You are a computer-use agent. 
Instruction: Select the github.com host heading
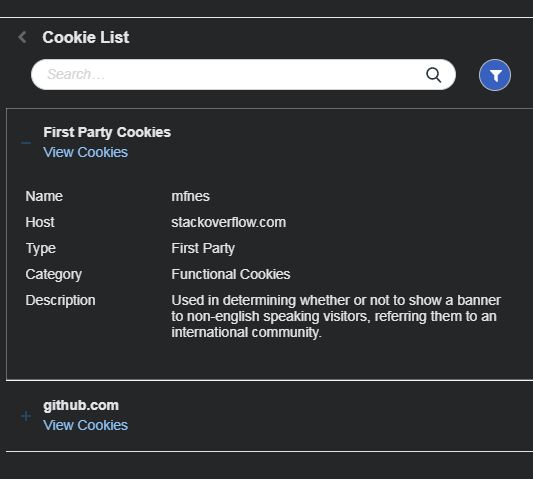click(81, 405)
